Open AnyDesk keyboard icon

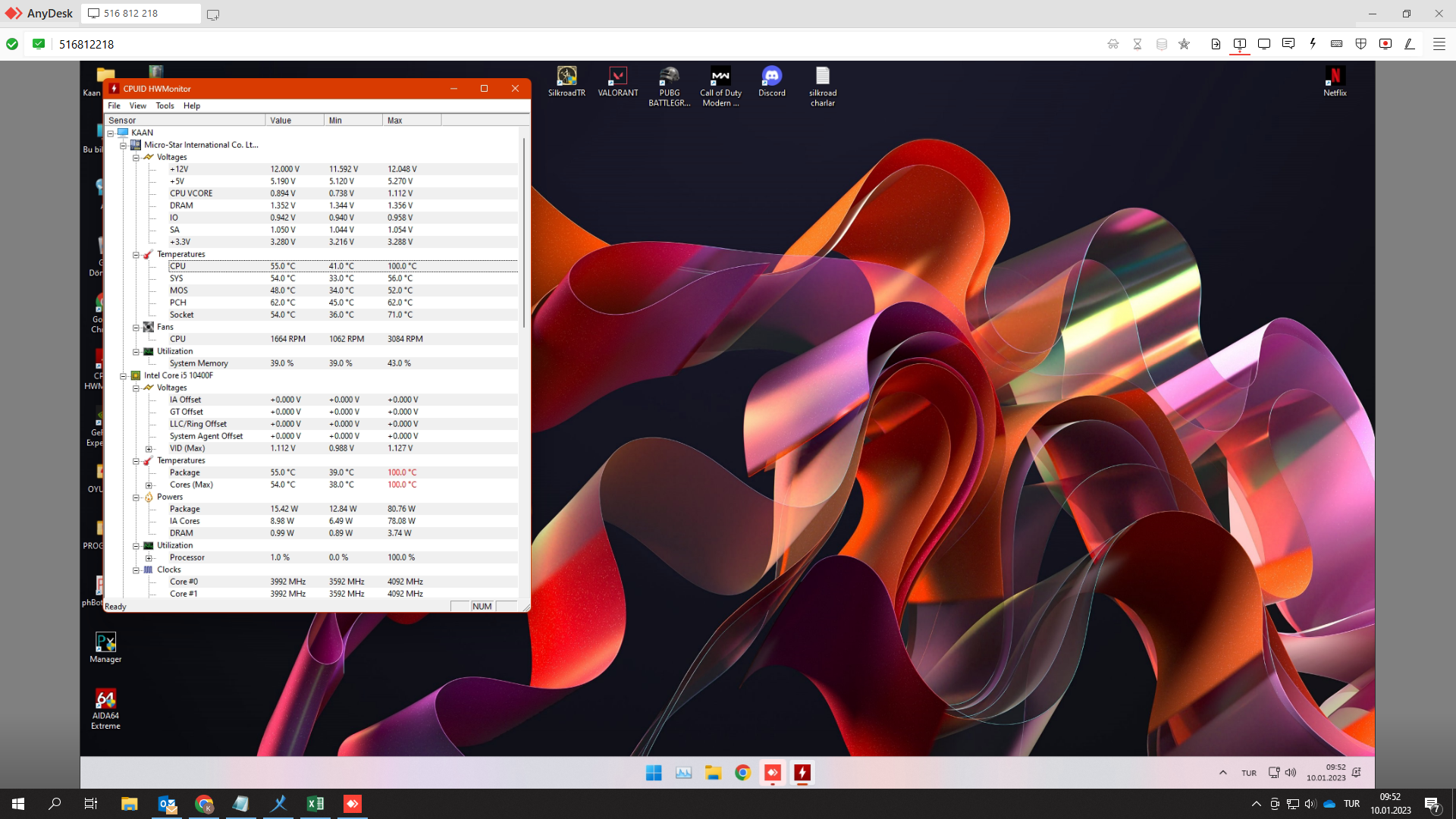1337,44
